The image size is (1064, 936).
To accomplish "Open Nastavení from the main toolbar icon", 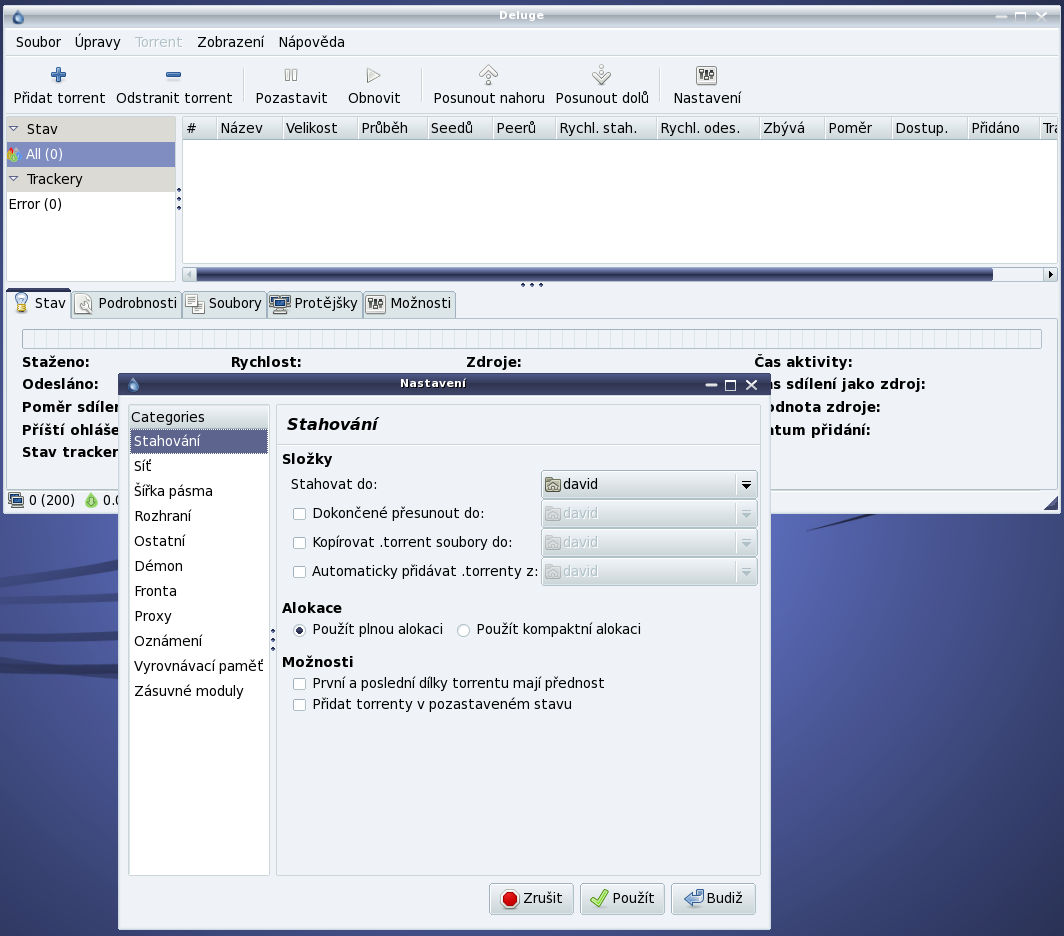I will coord(706,75).
